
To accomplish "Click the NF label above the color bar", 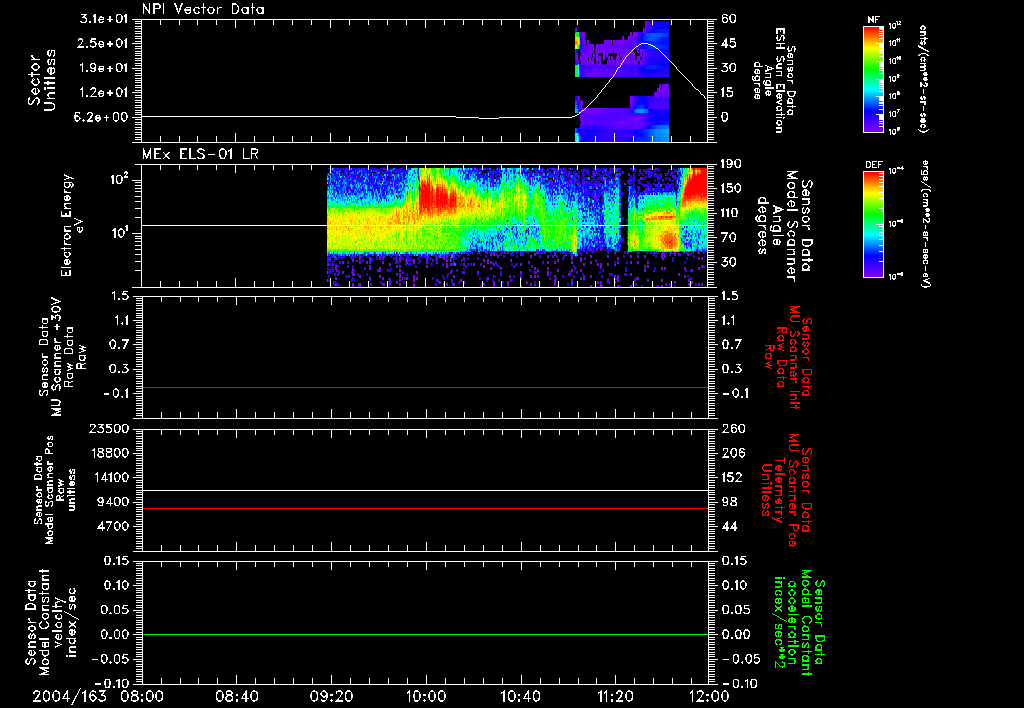I will pyautogui.click(x=874, y=20).
